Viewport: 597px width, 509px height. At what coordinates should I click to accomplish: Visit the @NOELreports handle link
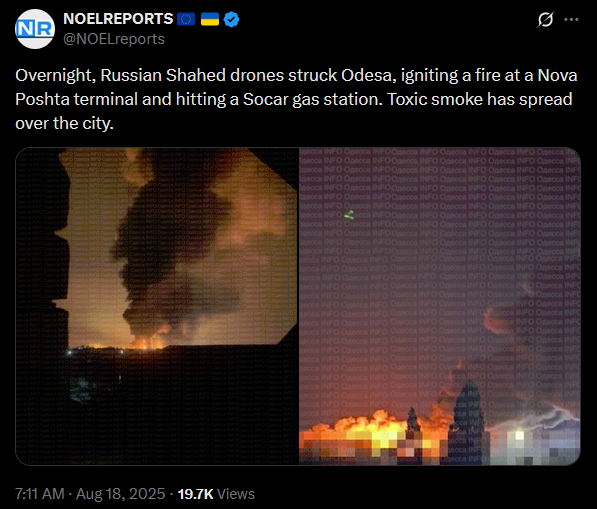tap(114, 39)
